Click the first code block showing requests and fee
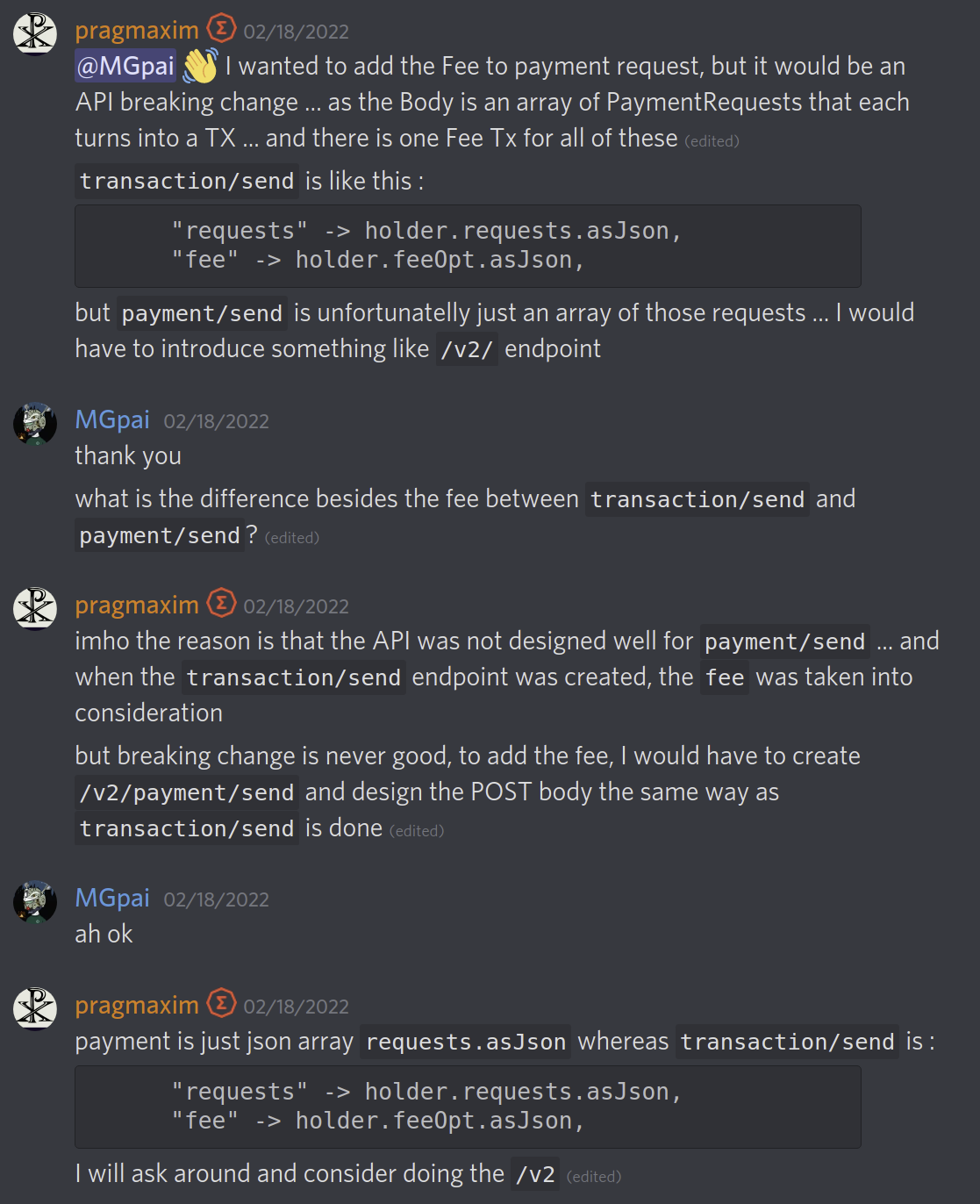980x1204 pixels. pyautogui.click(x=469, y=246)
